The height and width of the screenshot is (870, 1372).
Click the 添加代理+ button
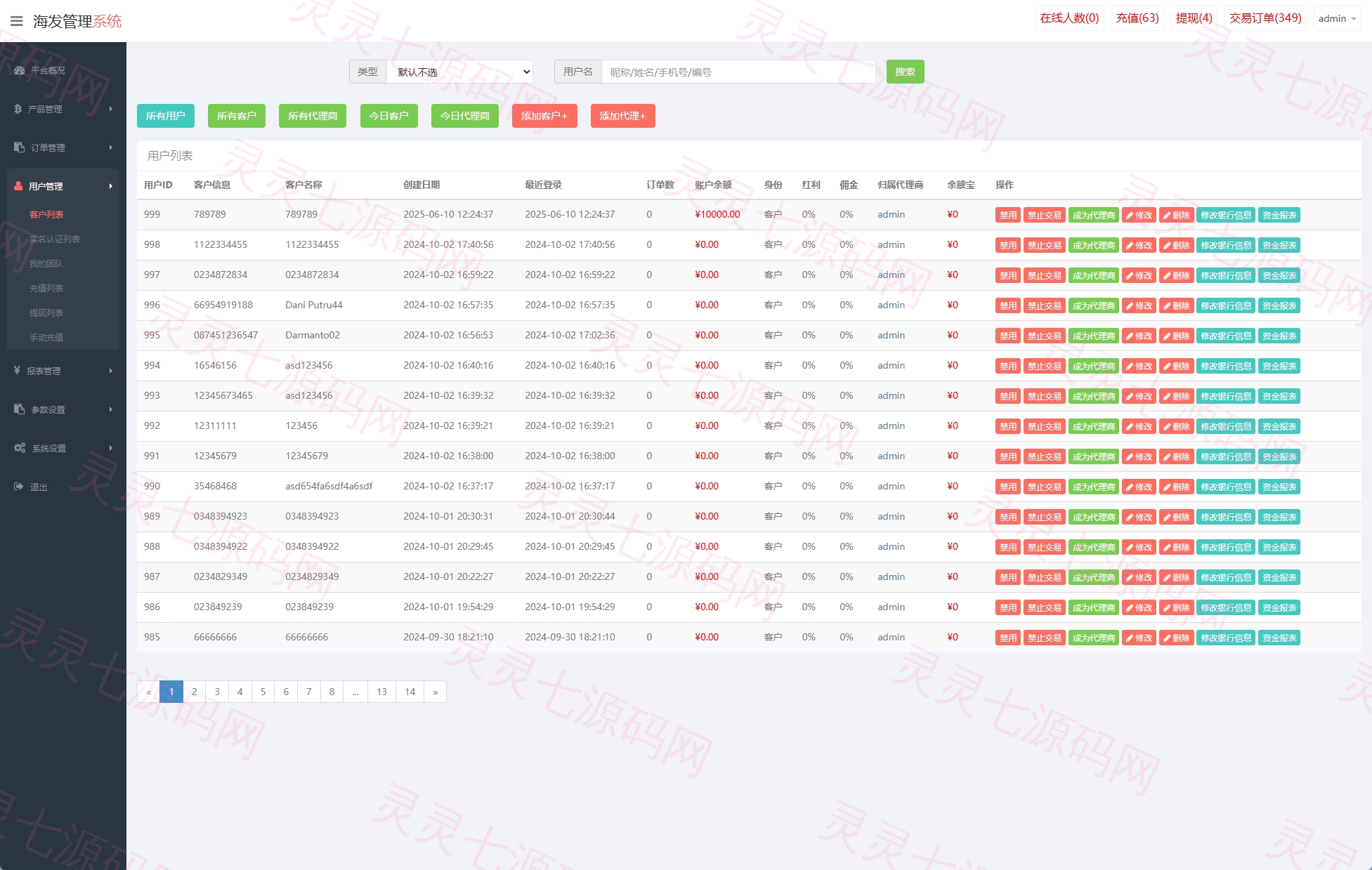622,116
